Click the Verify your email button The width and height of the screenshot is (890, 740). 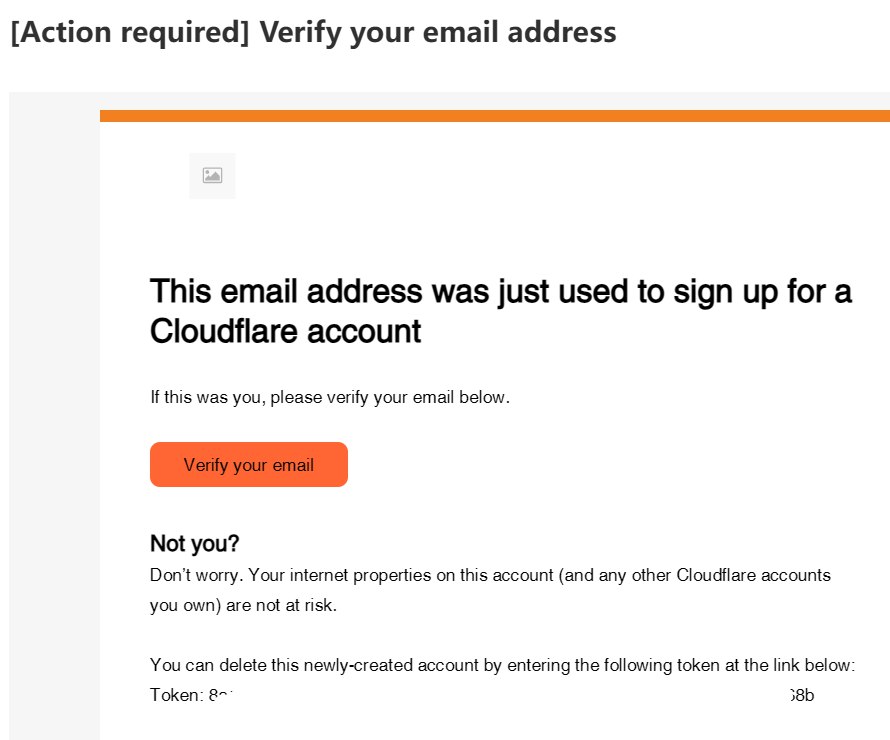tap(249, 464)
